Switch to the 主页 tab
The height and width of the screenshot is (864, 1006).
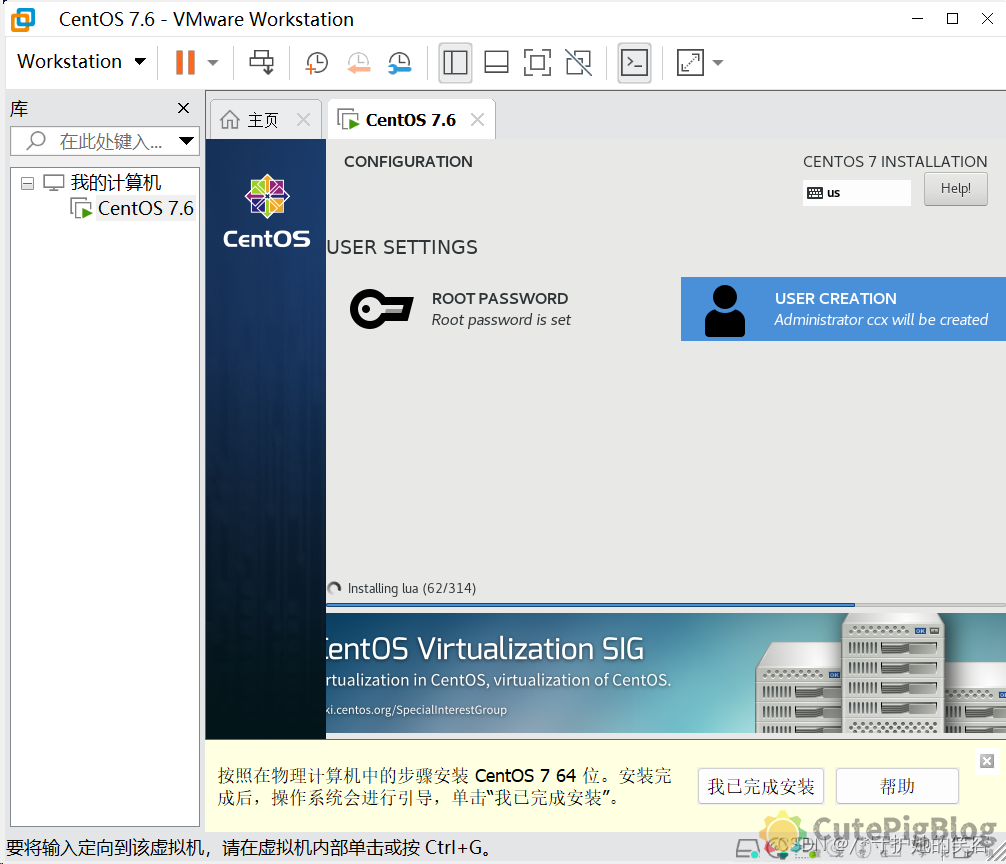coord(265,118)
